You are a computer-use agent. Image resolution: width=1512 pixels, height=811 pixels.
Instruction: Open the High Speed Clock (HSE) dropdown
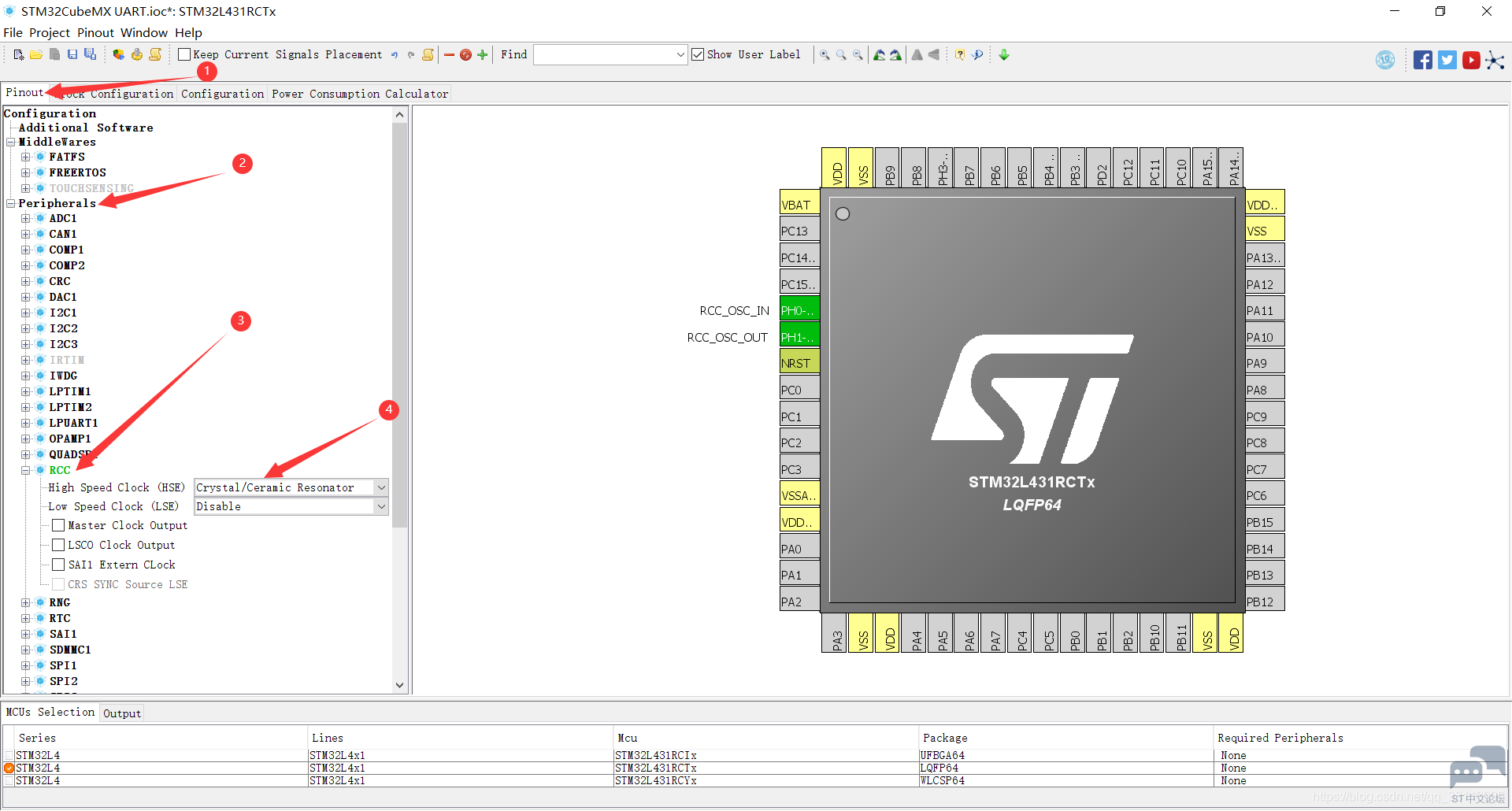(381, 487)
